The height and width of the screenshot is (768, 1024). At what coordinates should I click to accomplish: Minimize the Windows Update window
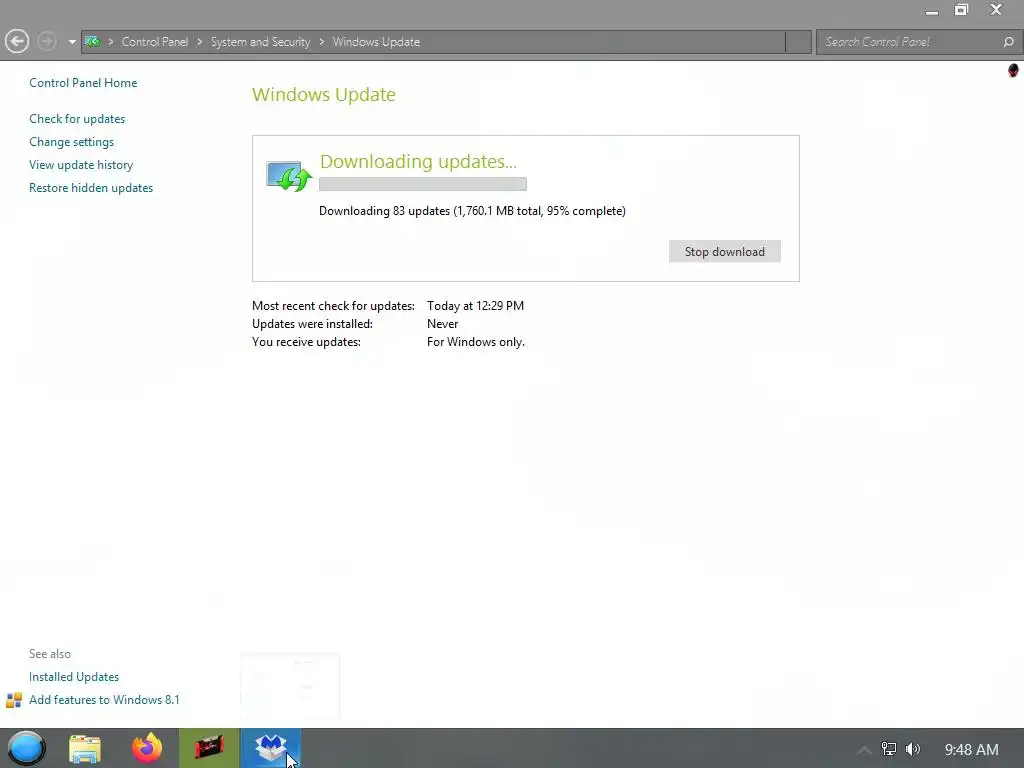coord(932,10)
